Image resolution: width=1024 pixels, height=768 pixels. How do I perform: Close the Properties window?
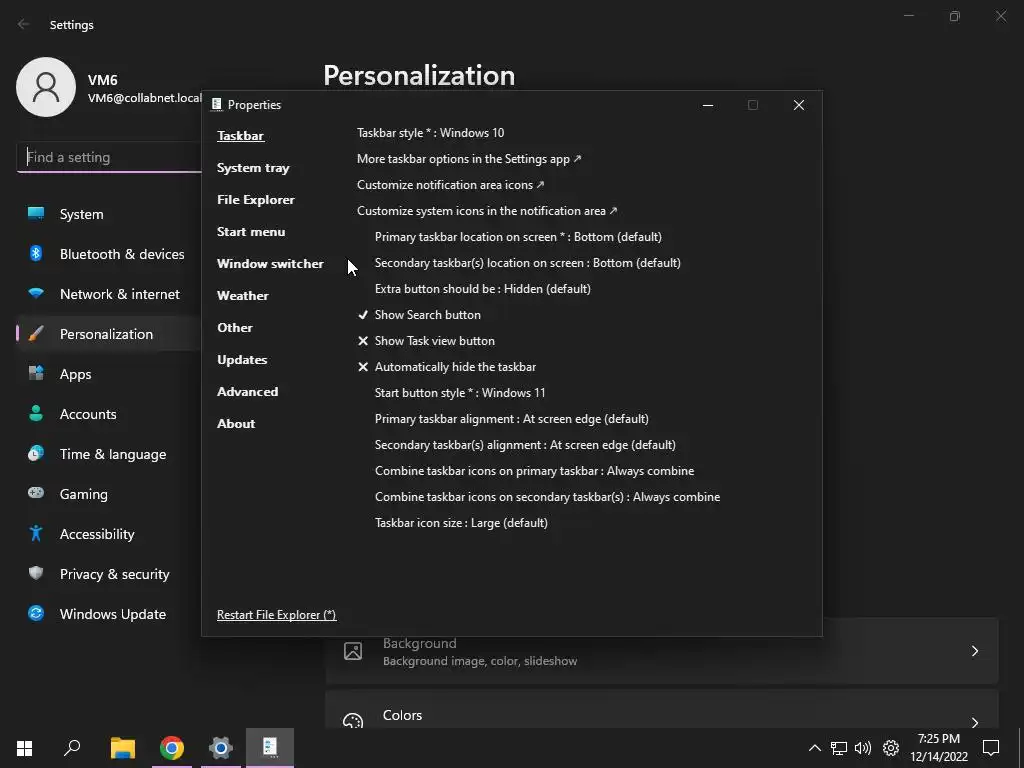click(799, 105)
